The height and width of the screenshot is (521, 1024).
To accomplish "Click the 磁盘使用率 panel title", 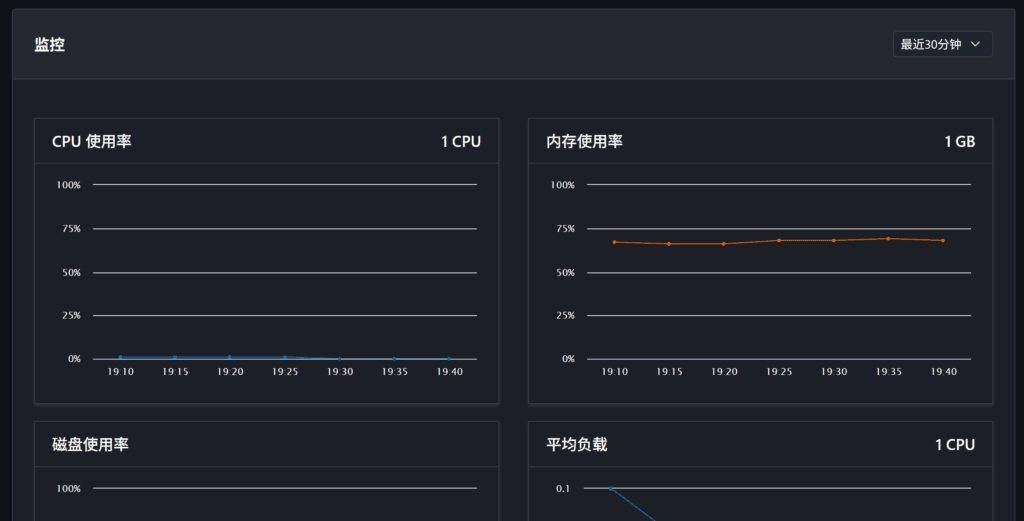I will click(x=90, y=445).
